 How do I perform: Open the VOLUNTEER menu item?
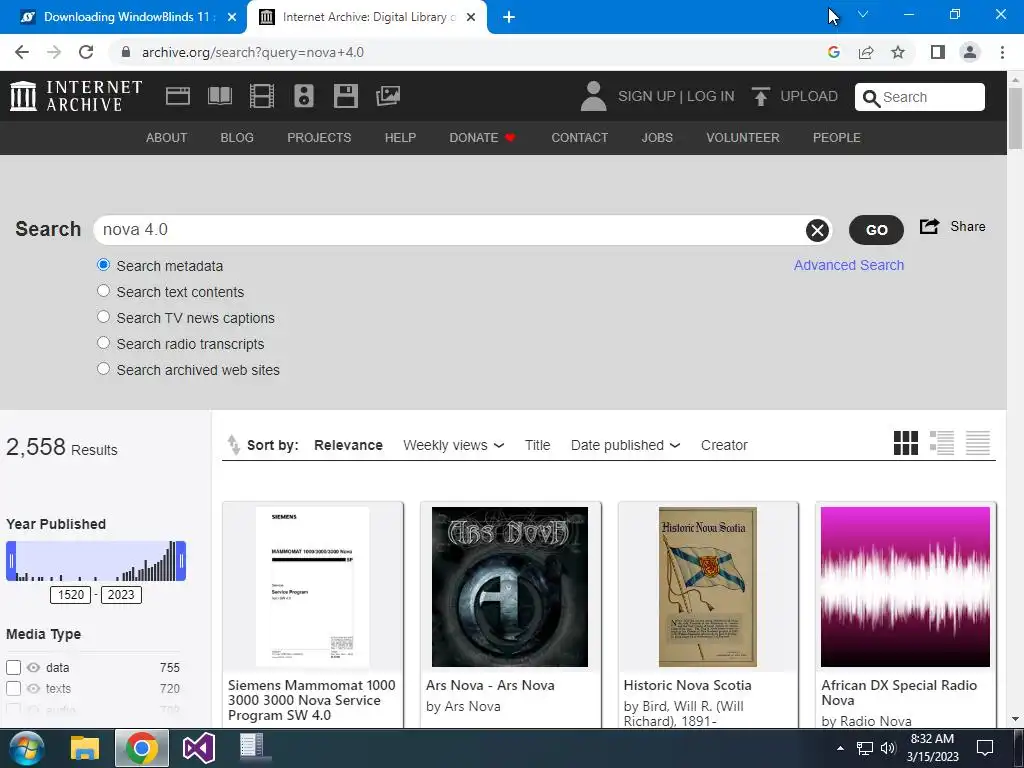743,138
